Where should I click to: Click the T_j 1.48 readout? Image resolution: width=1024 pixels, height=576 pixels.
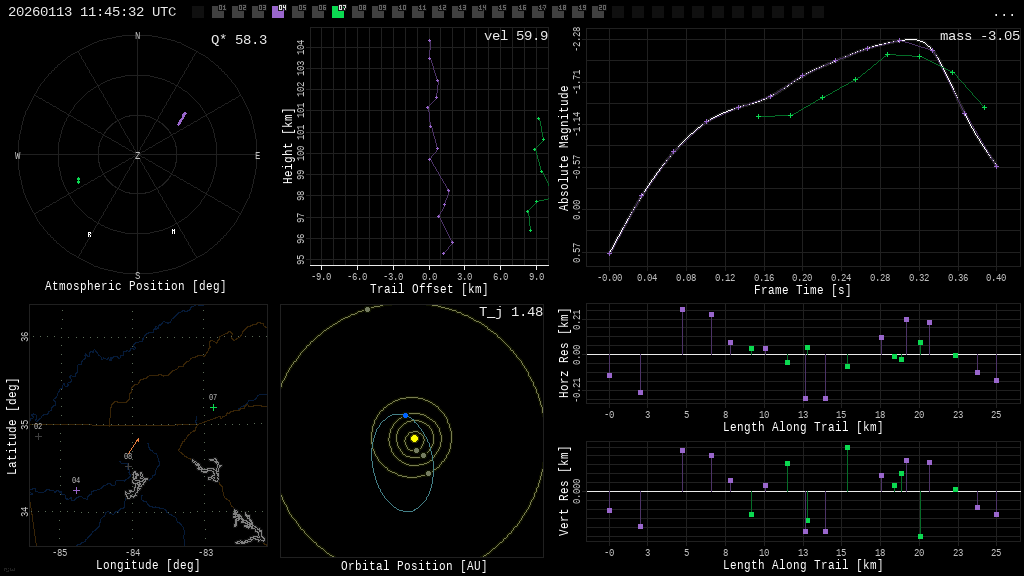point(510,312)
